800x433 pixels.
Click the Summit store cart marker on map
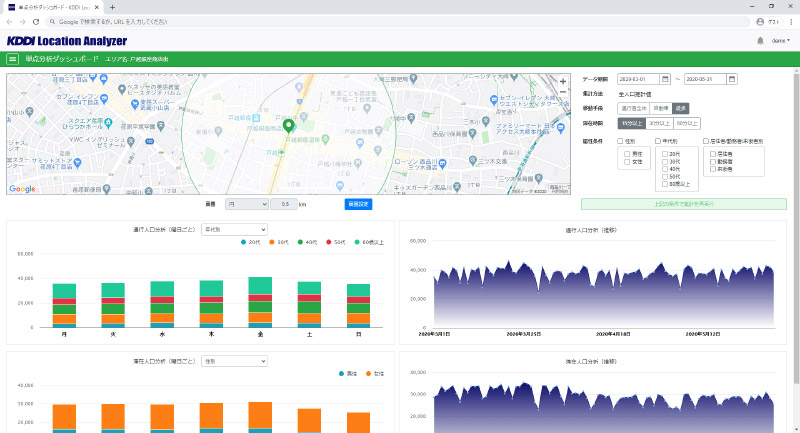click(x=78, y=163)
